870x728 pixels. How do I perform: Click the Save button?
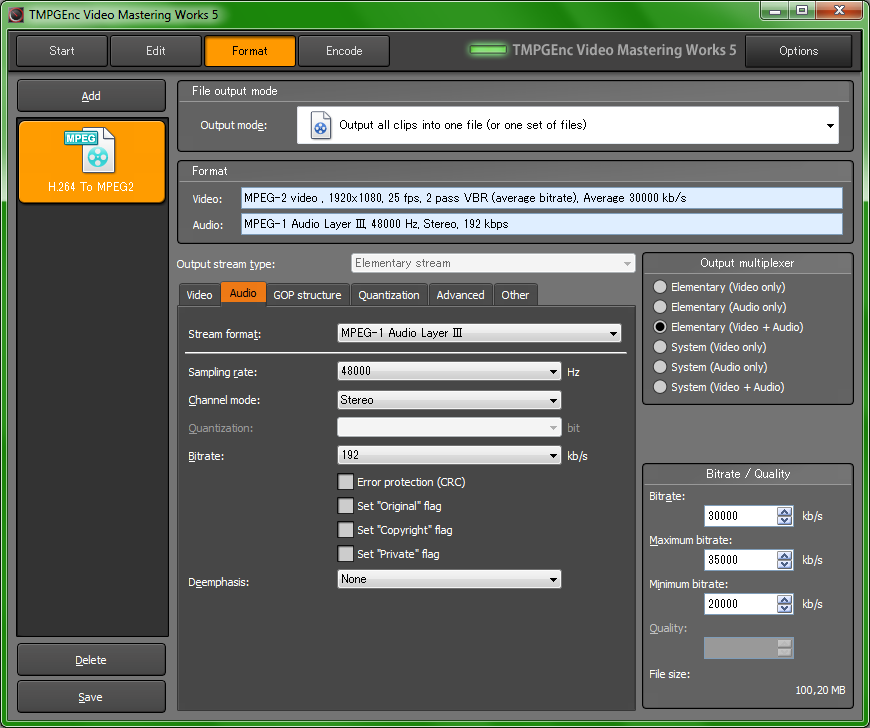click(x=92, y=697)
